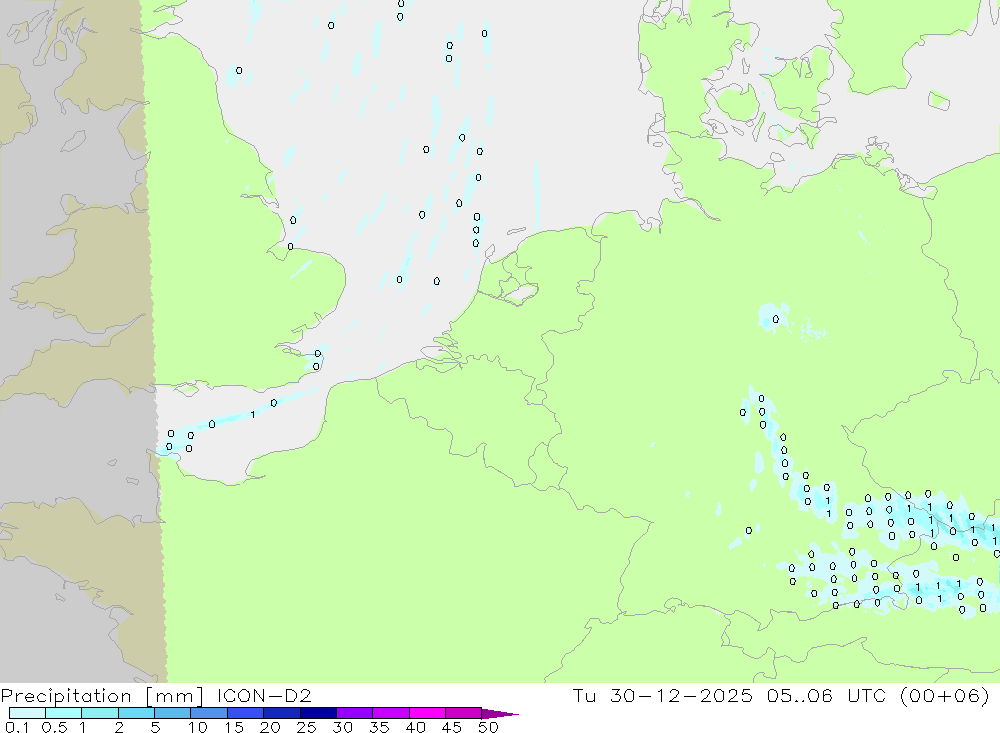Select the 20–25 mm legend swatch
The image size is (1000, 733).
click(x=282, y=713)
